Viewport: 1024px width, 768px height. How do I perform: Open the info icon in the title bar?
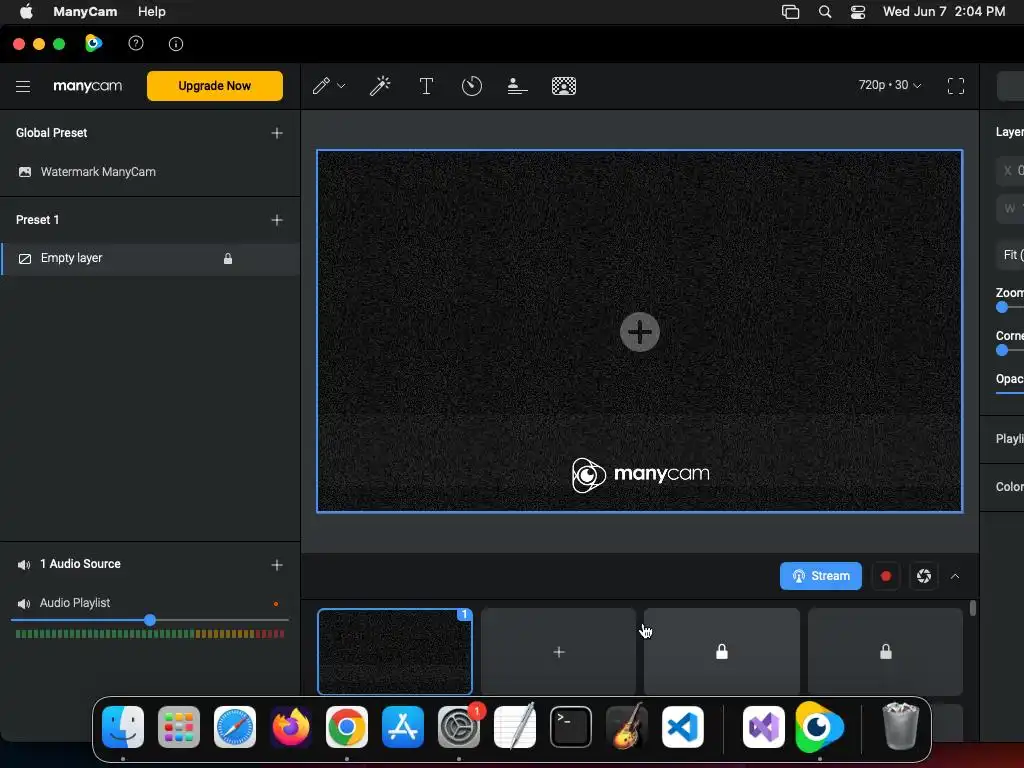point(176,44)
